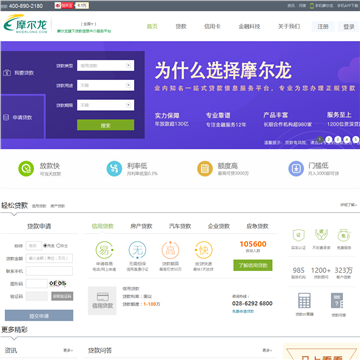
Task: Click the captcha image to refresh
Action: click(x=58, y=284)
